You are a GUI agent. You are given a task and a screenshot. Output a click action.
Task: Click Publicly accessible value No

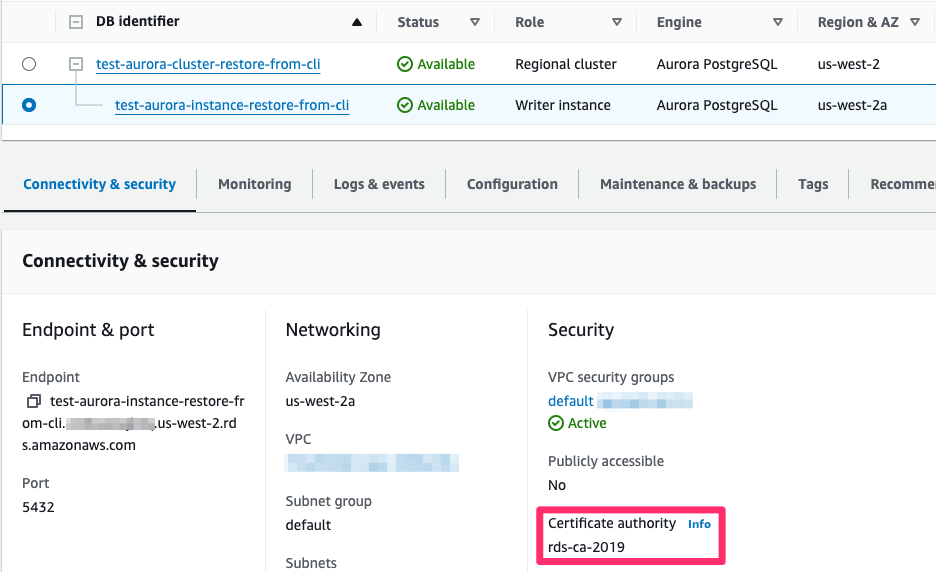(556, 485)
